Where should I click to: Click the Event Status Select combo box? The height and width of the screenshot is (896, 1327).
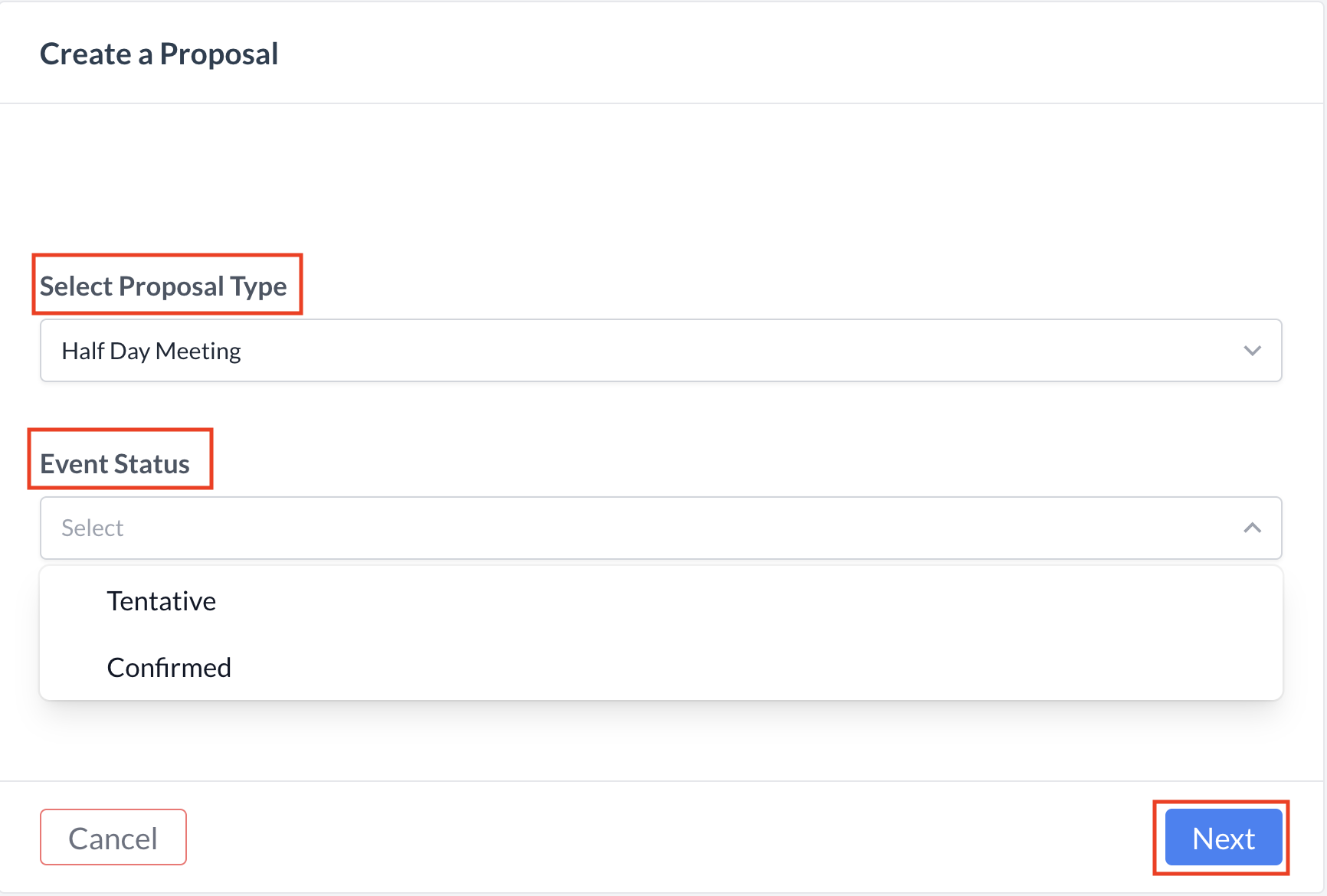click(660, 528)
